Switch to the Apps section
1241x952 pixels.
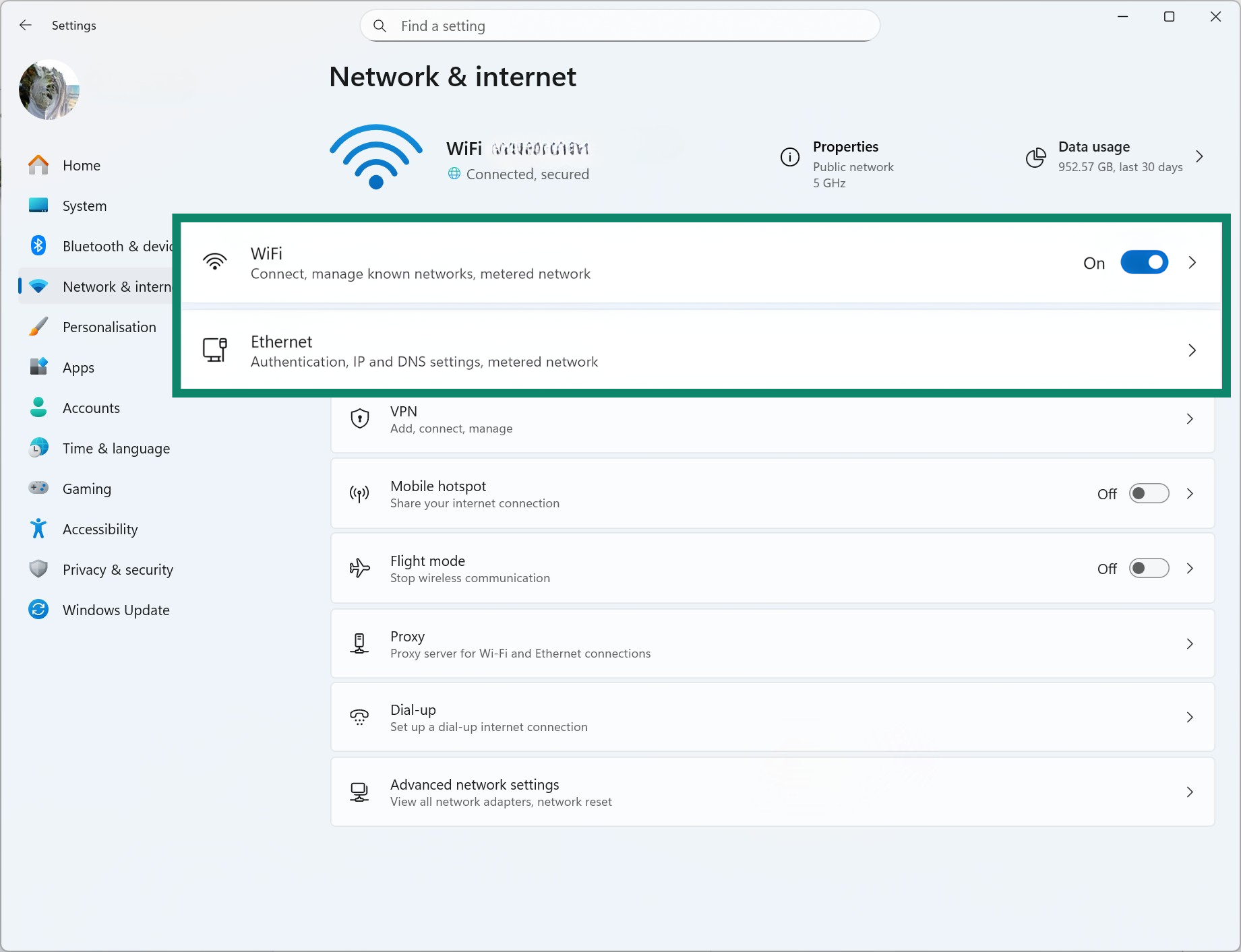pos(38,367)
